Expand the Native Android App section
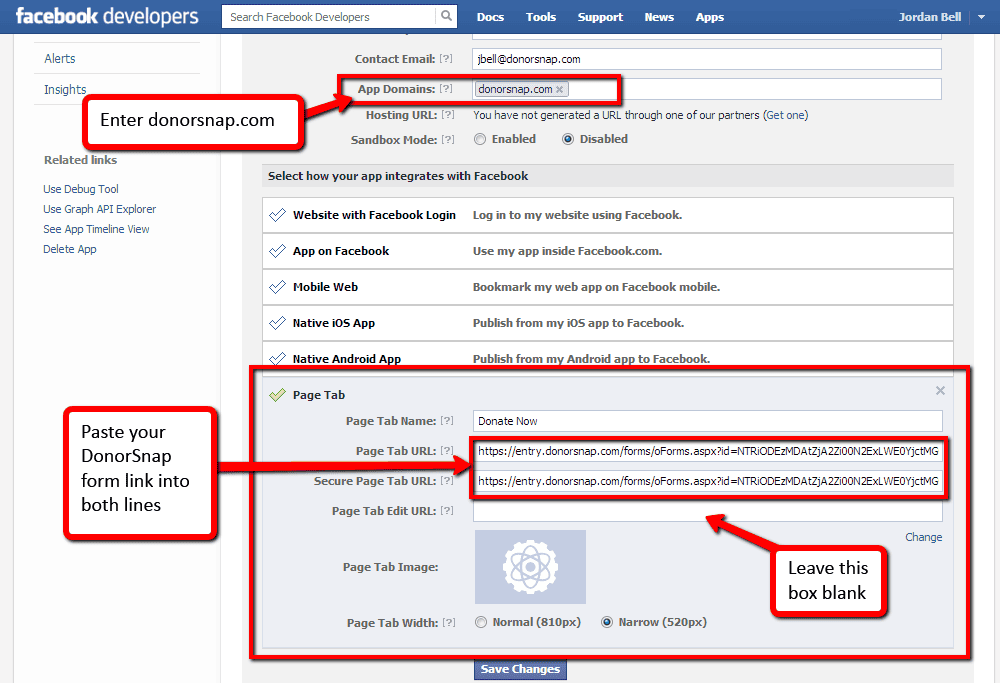The height and width of the screenshot is (683, 1000). (x=608, y=358)
